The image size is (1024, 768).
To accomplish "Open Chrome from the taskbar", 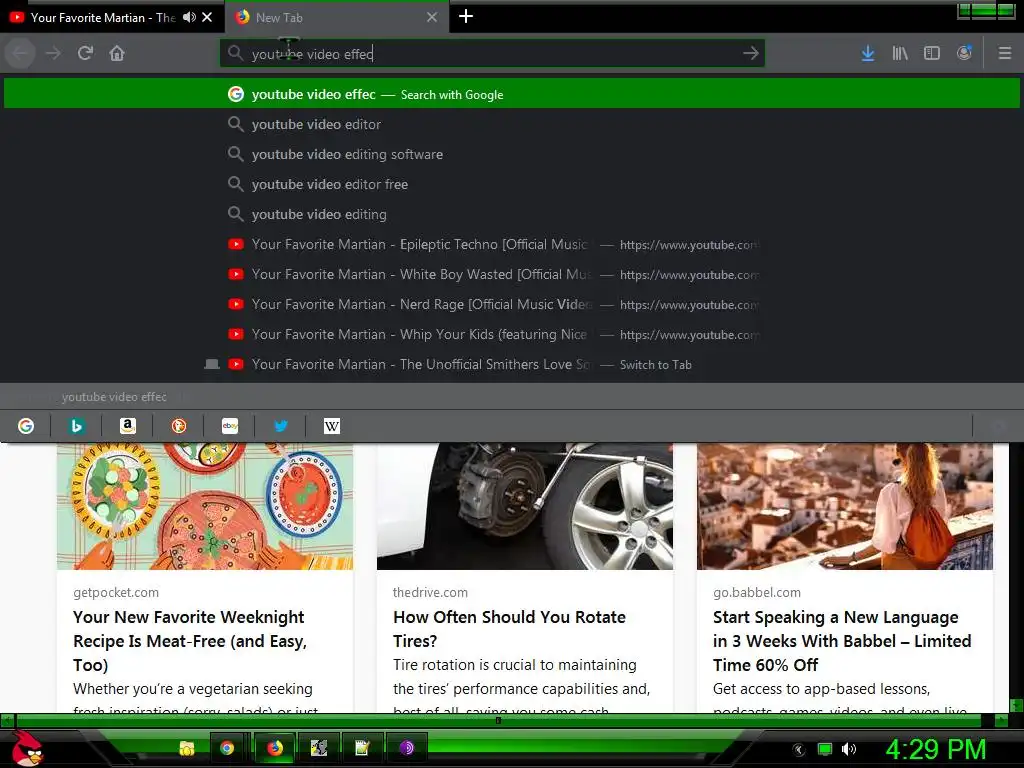I will (x=227, y=748).
